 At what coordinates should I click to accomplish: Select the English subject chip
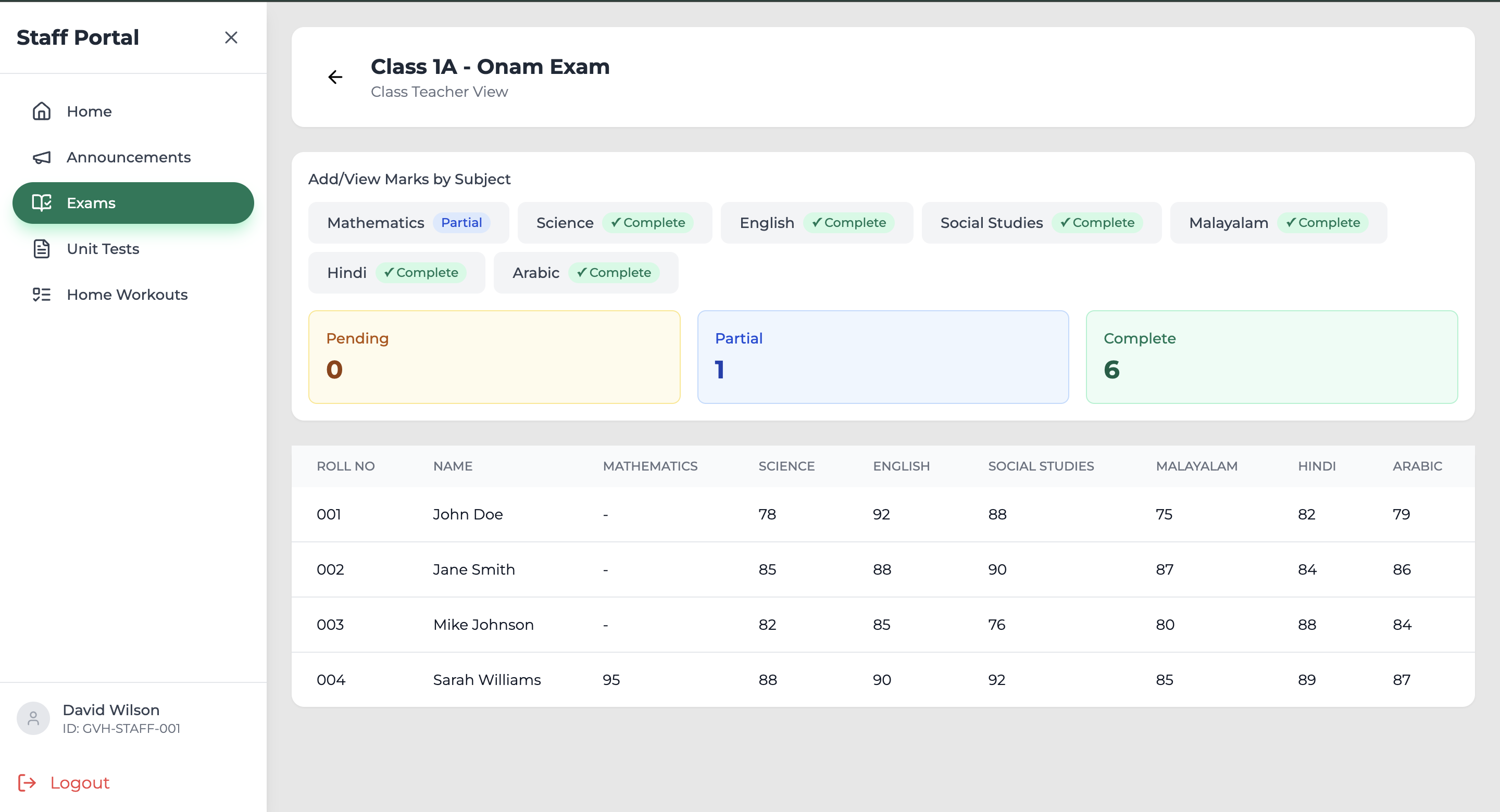pos(816,223)
